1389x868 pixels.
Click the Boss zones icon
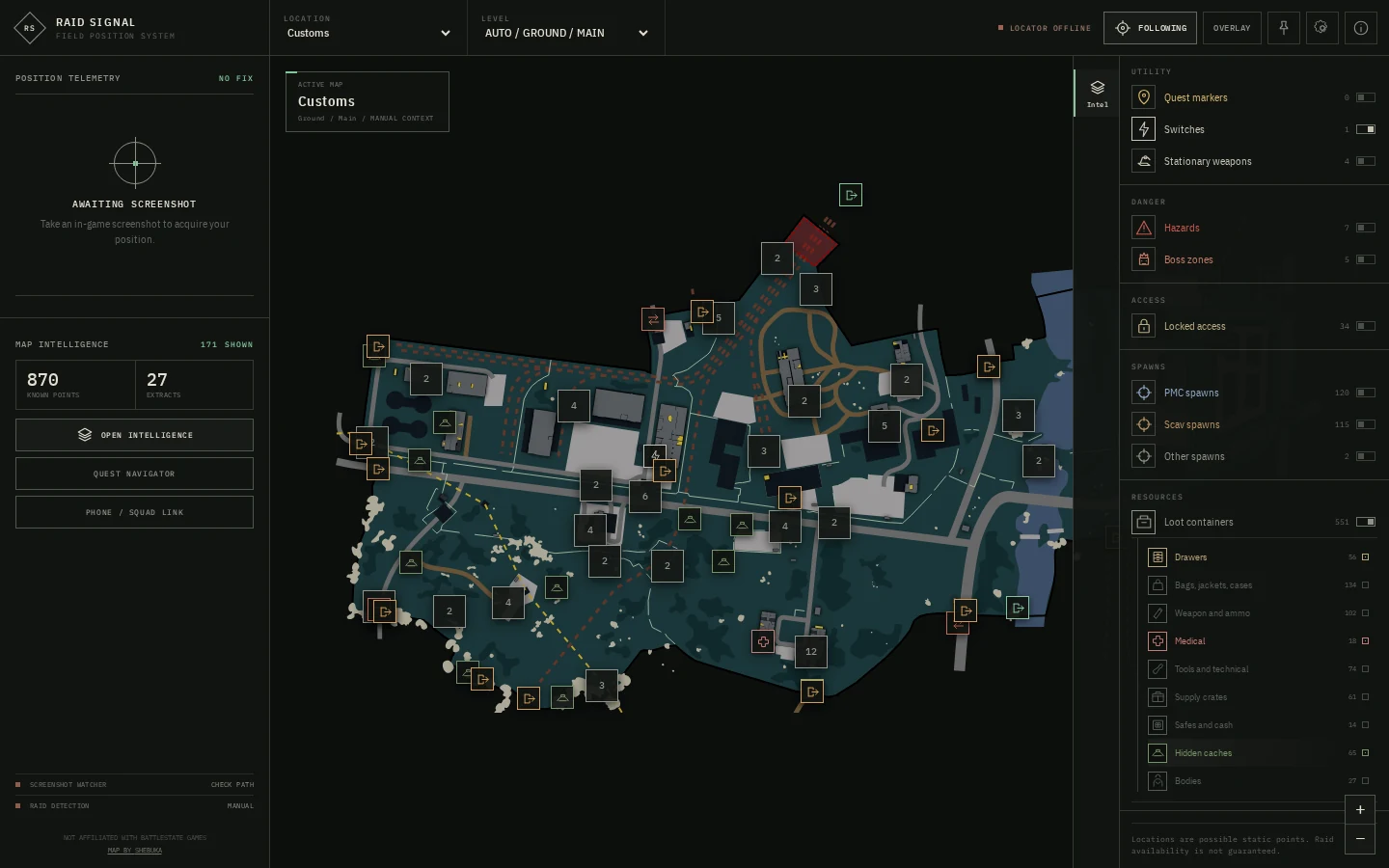coord(1144,259)
